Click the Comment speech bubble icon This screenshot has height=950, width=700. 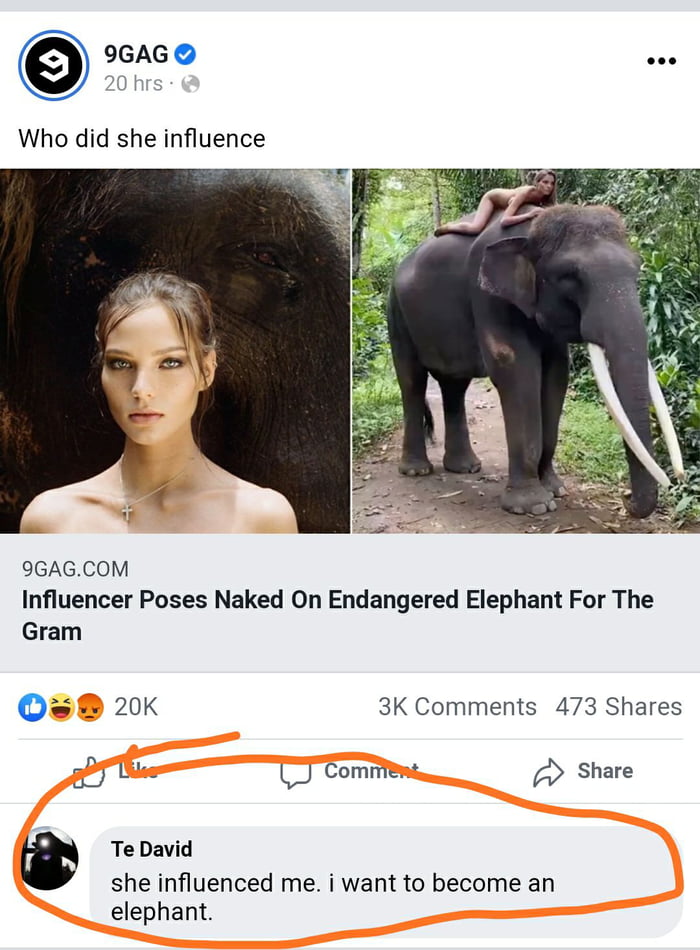point(298,770)
